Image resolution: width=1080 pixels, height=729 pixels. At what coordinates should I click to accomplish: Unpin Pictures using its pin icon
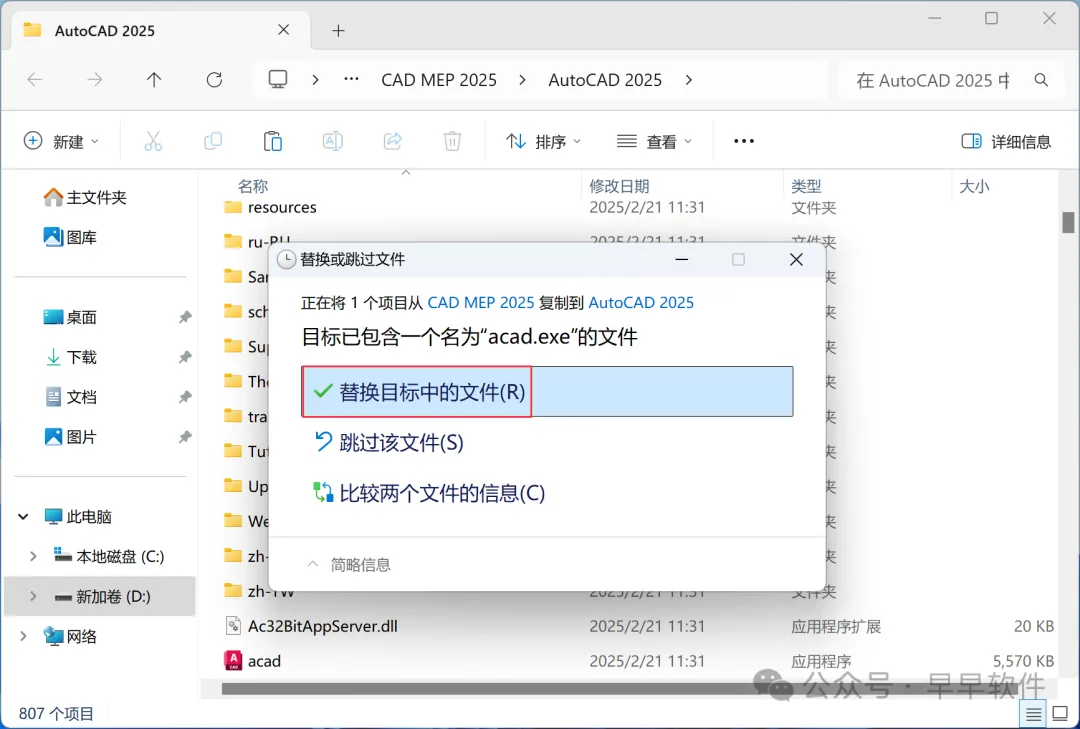click(185, 437)
